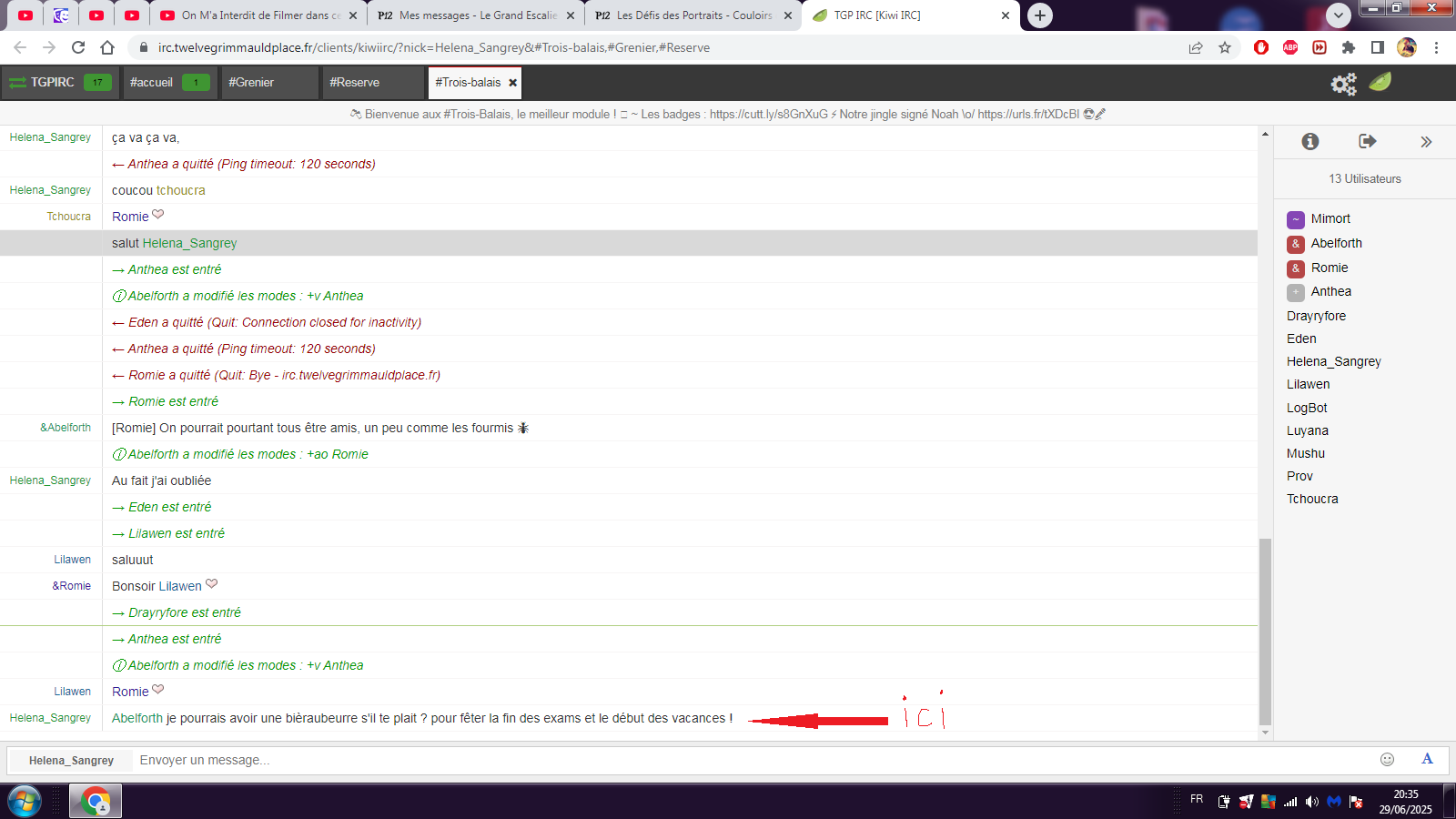Close the 'Les Défis des Portraits' tab
The height and width of the screenshot is (819, 1456).
pos(788,15)
